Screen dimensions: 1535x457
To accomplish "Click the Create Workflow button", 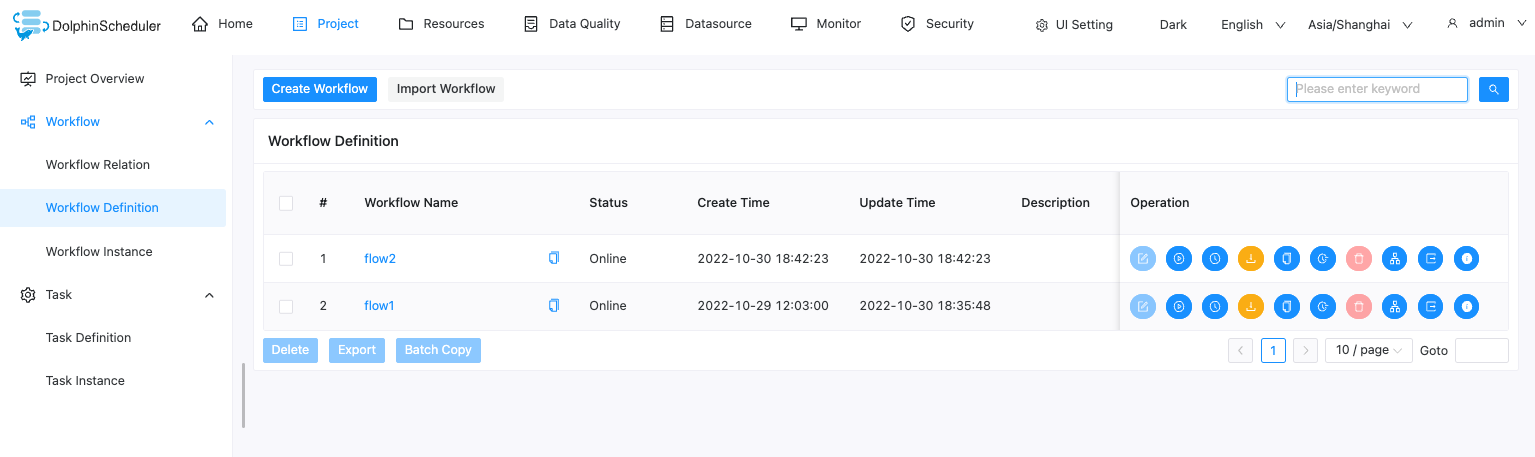I will click(x=320, y=89).
